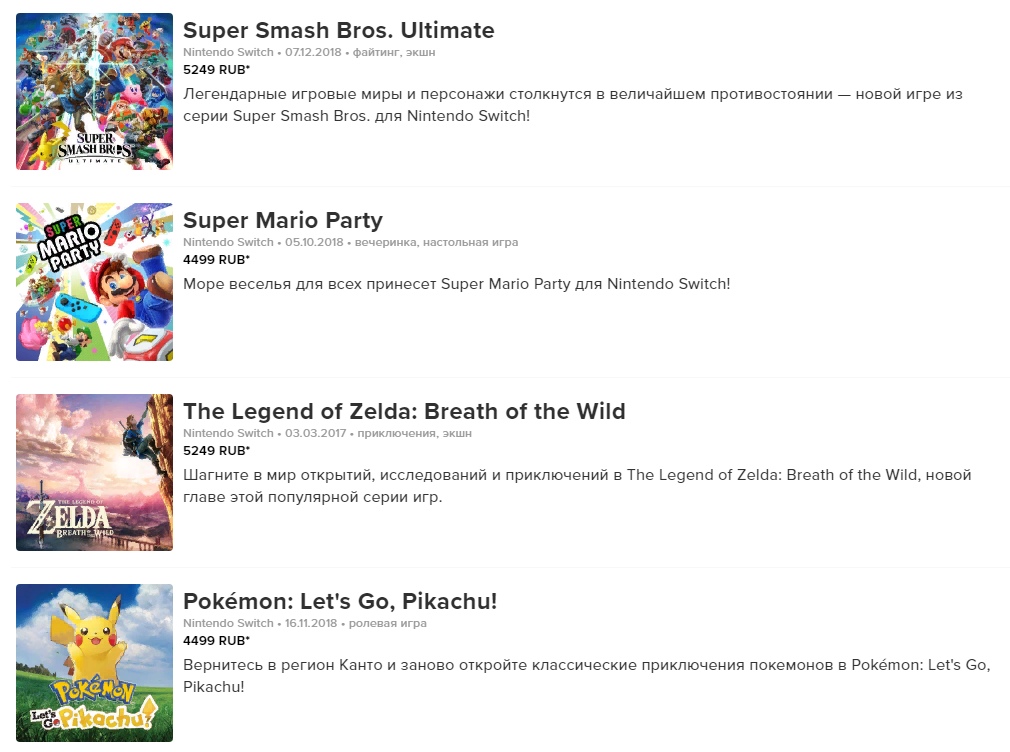Click the "приключения, экшн" genre under Zelda

coord(414,433)
